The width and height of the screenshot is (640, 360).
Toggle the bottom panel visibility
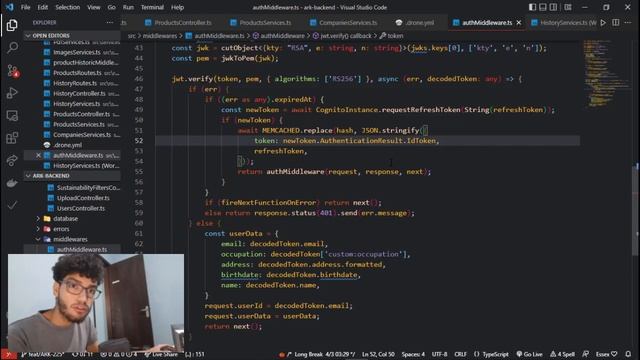(x=542, y=7)
